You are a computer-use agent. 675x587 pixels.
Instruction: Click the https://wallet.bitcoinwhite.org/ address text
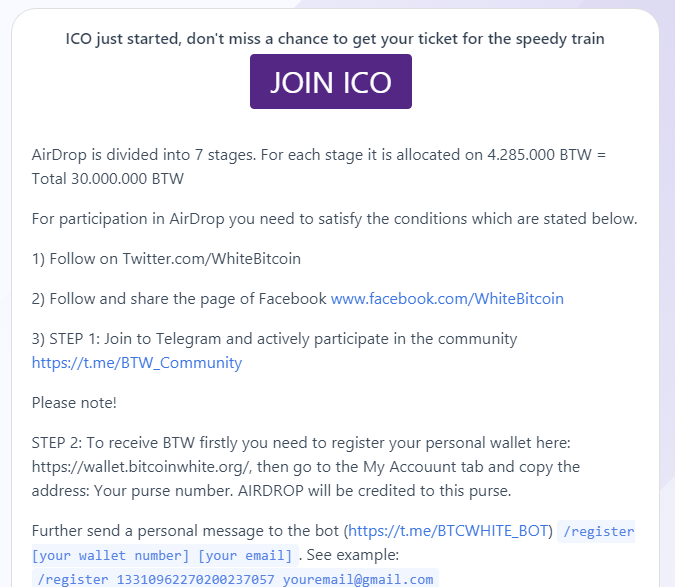(141, 467)
